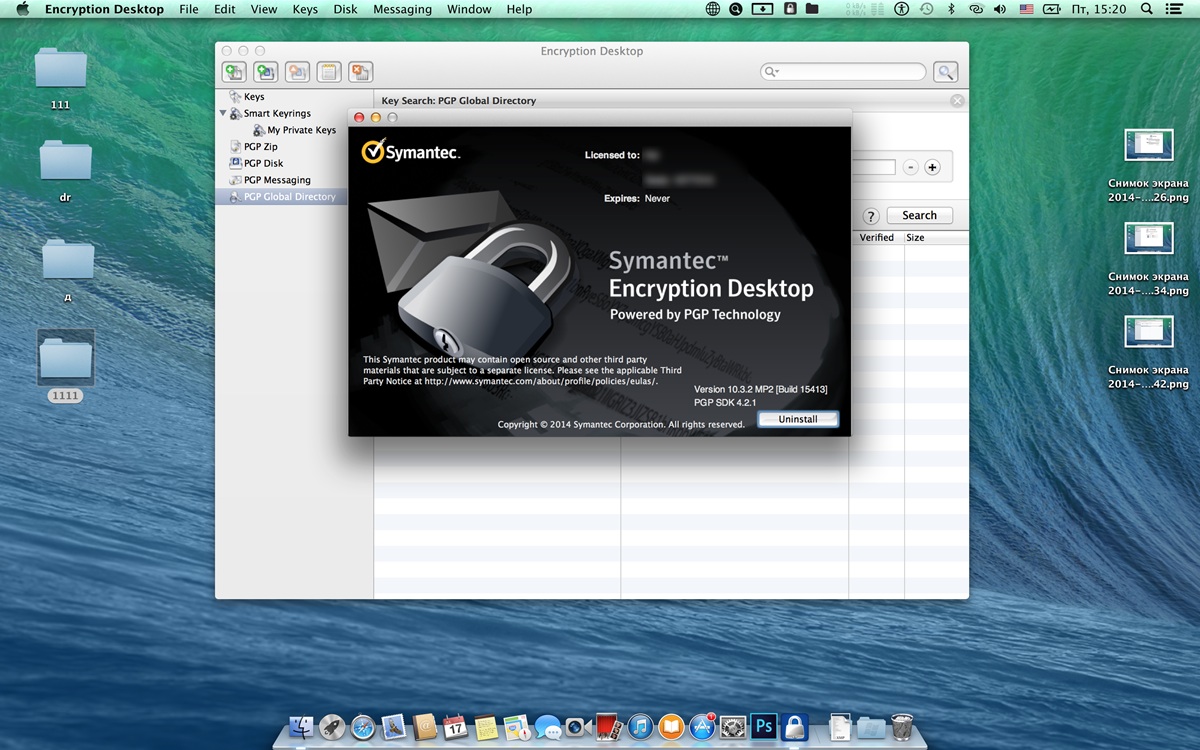
Task: Open the Keys menu
Action: [x=305, y=9]
